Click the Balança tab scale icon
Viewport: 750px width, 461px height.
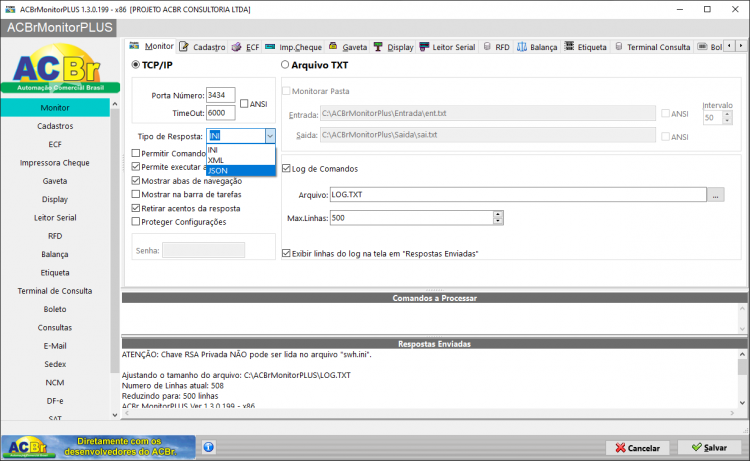(x=522, y=46)
